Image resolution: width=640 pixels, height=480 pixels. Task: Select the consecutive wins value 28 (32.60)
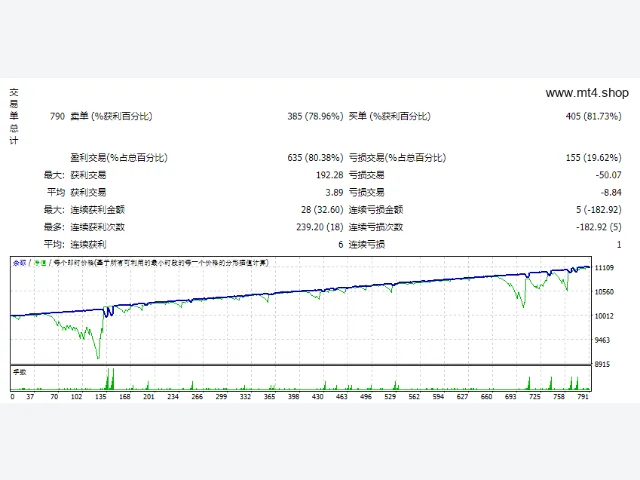coord(322,210)
